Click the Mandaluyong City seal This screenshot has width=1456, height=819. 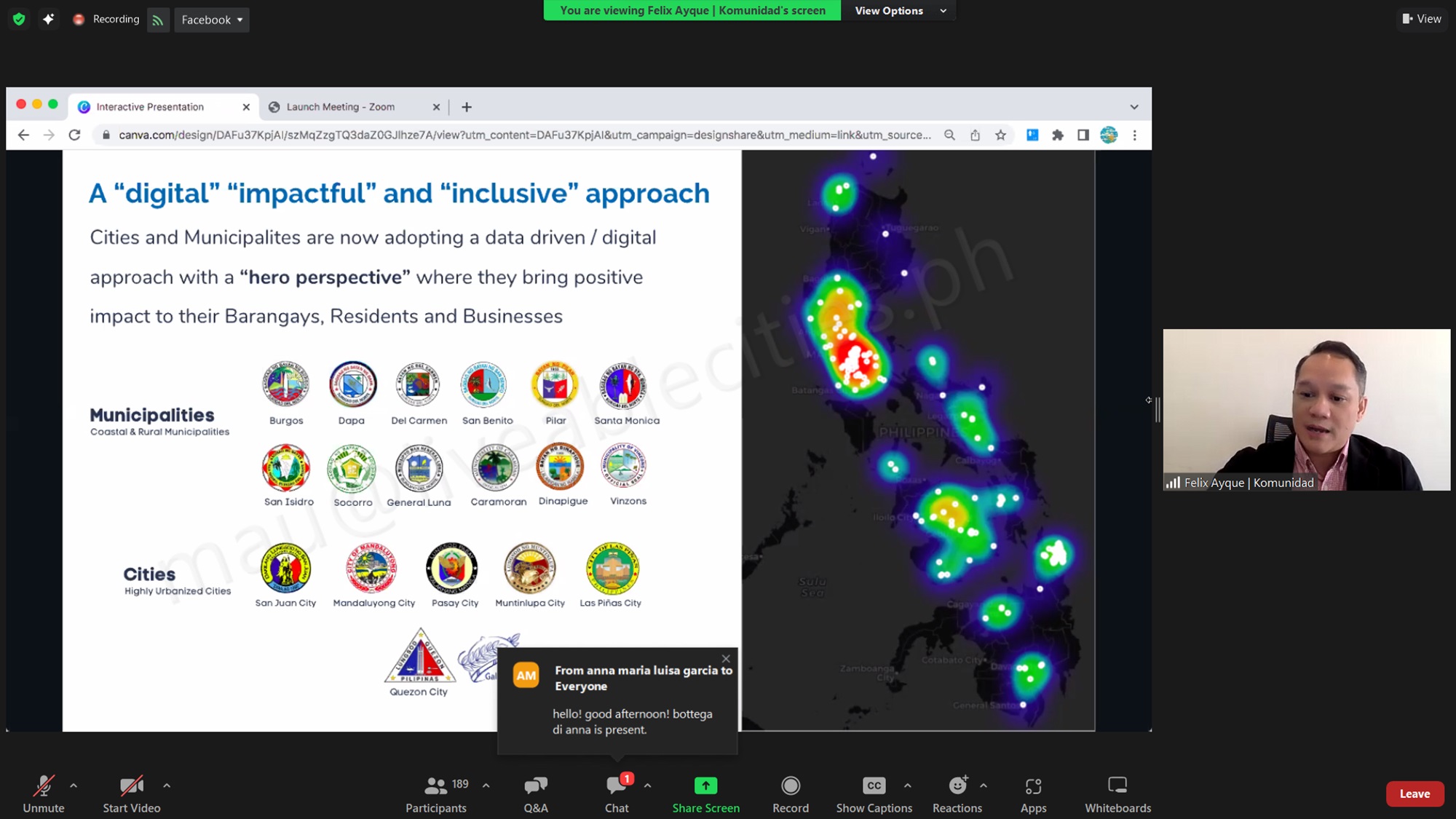371,569
